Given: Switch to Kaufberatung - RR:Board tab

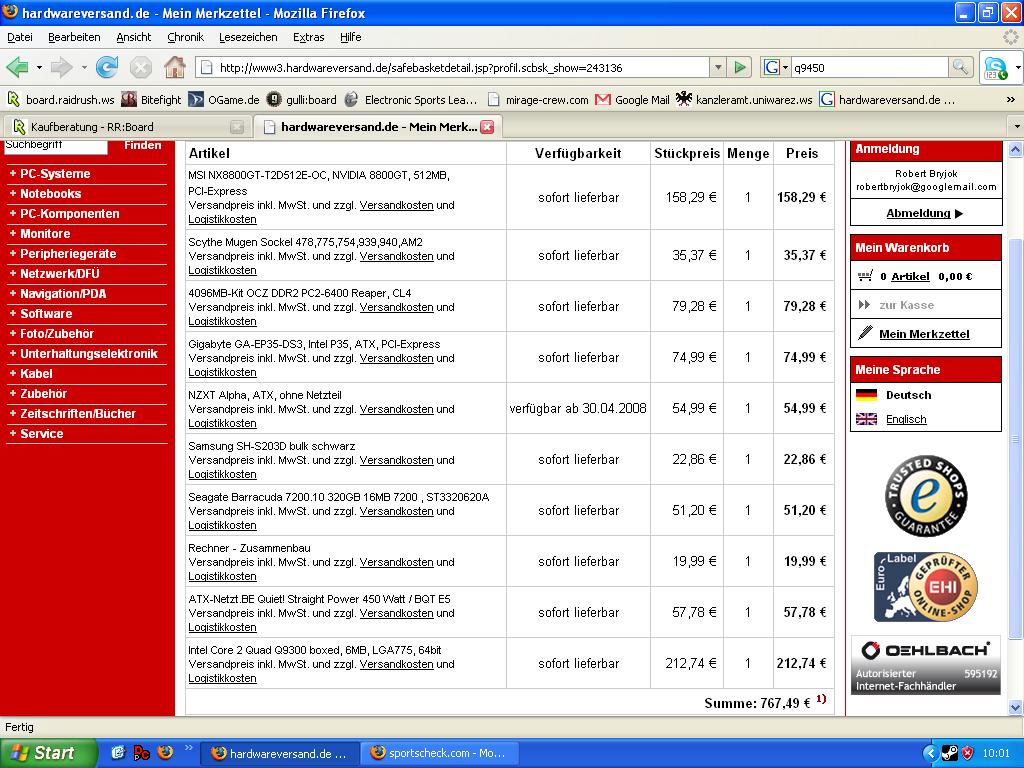Looking at the screenshot, I should 127,127.
